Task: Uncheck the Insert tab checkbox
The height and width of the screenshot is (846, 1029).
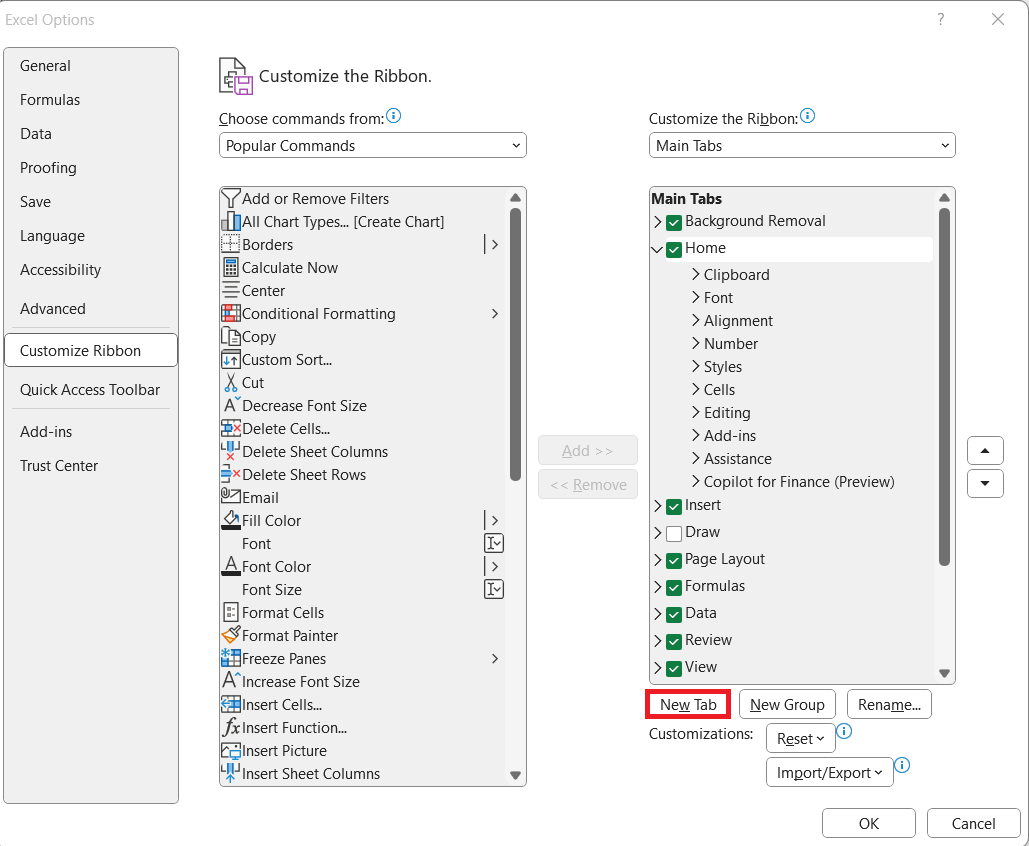Action: [x=673, y=507]
